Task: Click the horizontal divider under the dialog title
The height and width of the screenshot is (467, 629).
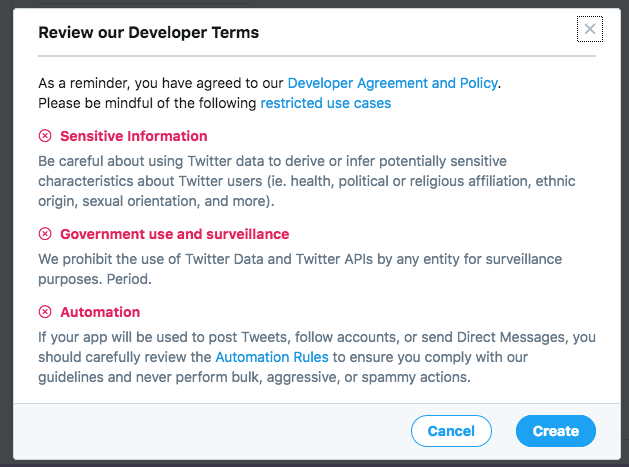Action: (x=317, y=56)
